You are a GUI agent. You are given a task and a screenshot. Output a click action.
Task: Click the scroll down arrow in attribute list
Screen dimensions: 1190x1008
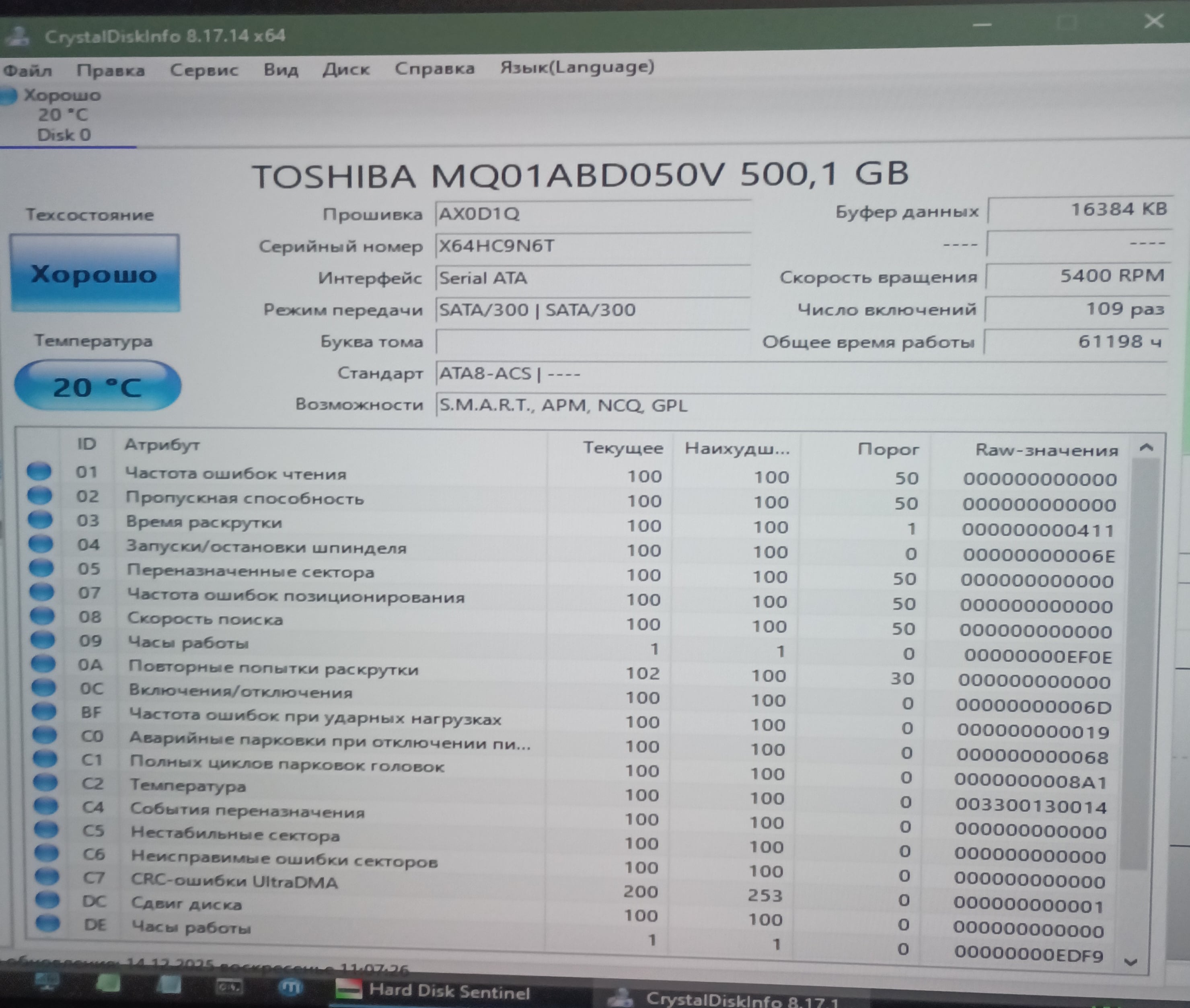(x=1130, y=963)
